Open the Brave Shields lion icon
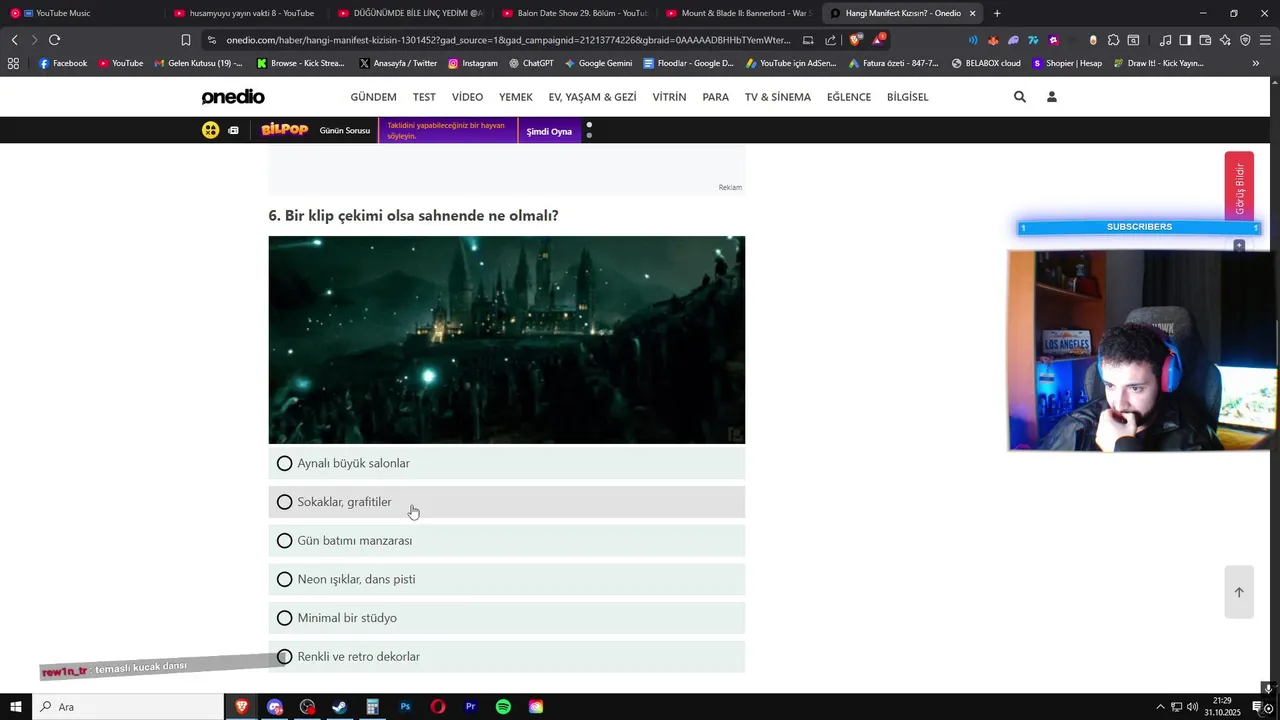This screenshot has height=720, width=1280. point(855,40)
